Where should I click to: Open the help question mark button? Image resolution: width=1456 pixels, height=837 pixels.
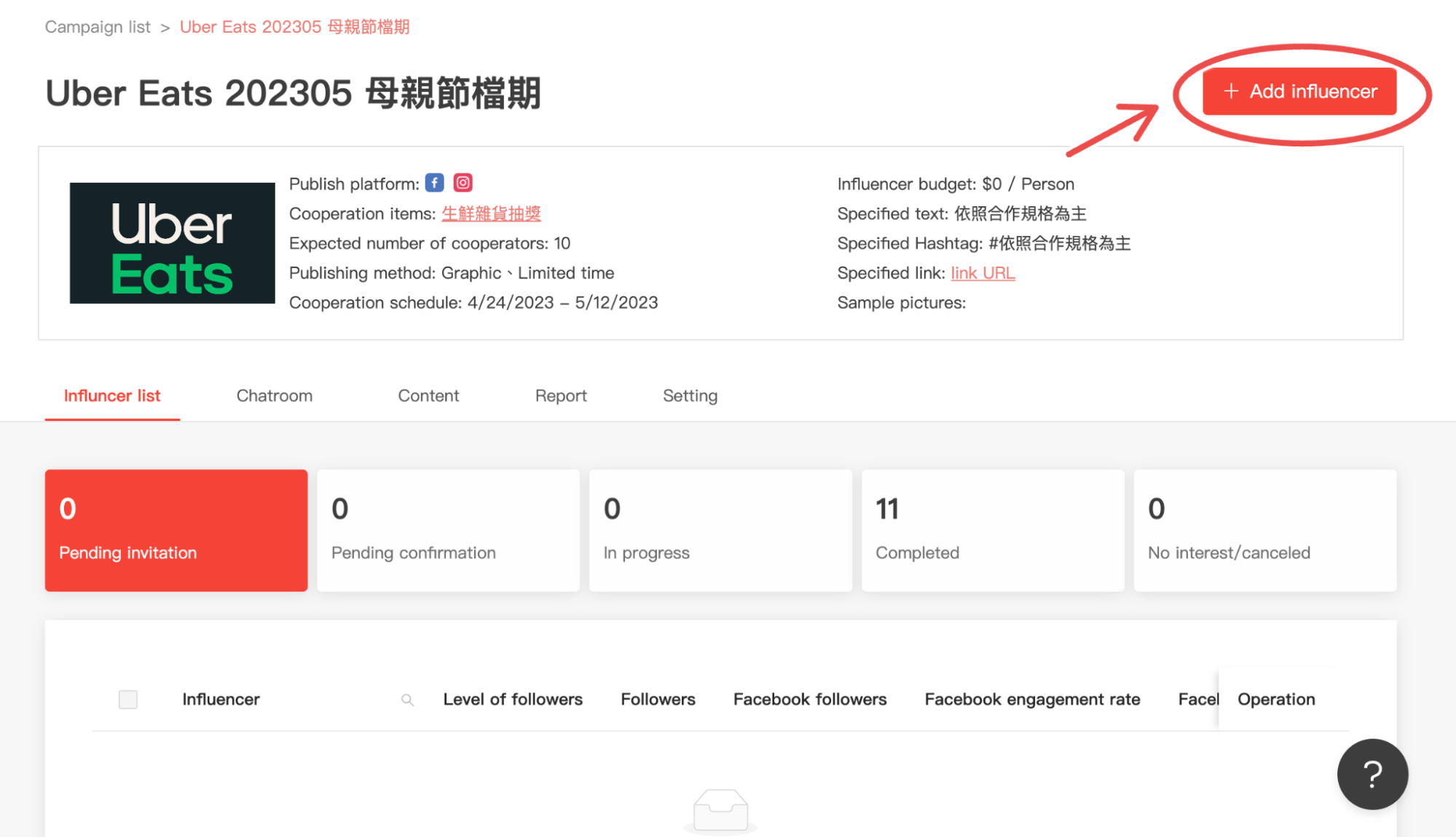point(1372,774)
